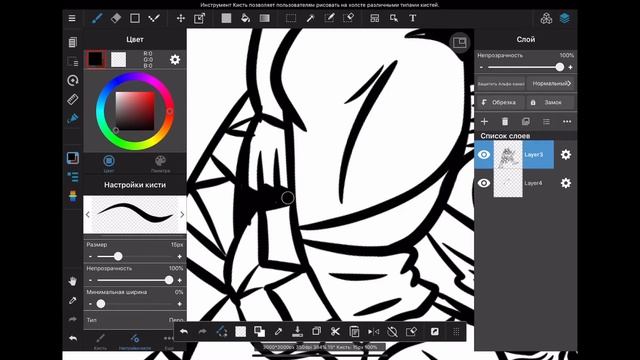Open the hamburger main menu
The image size is (640, 360).
tap(72, 18)
